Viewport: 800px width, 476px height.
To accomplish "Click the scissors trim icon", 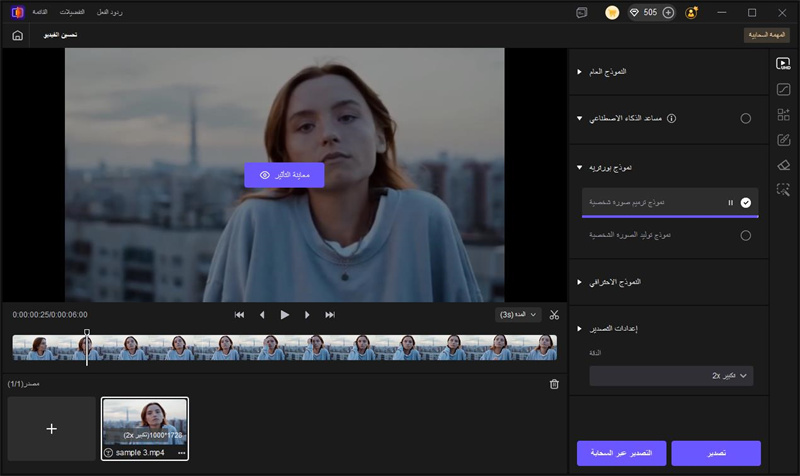I will (555, 314).
